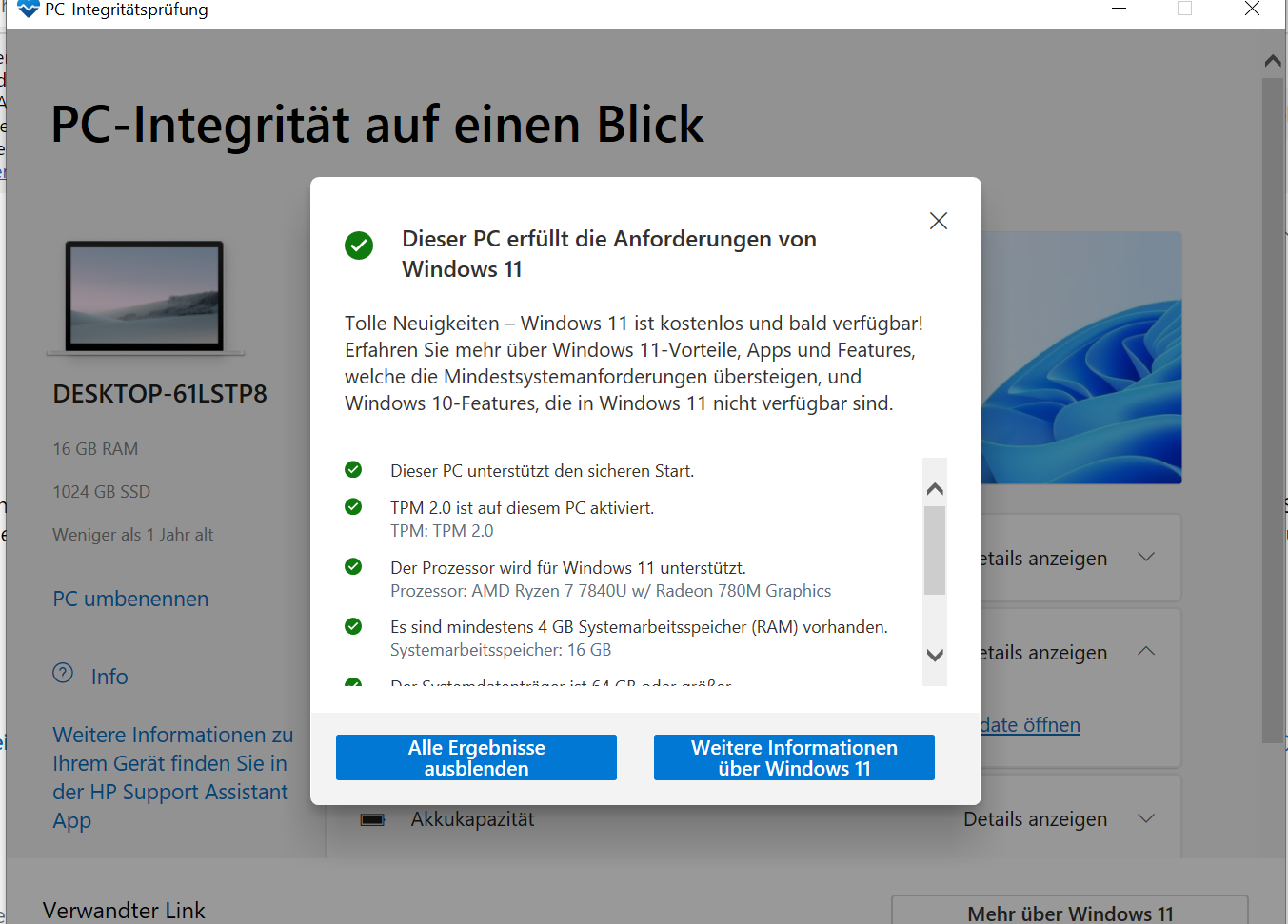Click Weniger als 1 Jahr alt text
The image size is (1288, 924).
(x=133, y=535)
